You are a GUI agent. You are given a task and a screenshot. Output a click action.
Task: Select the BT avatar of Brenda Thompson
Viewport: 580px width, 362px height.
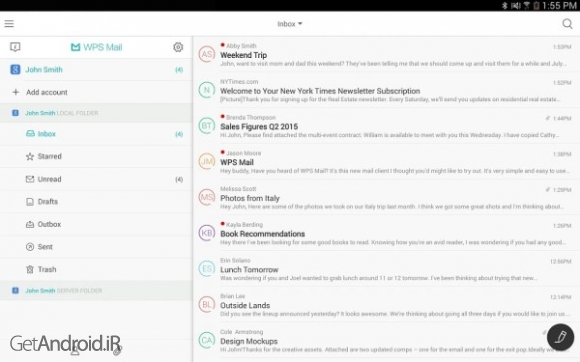[x=207, y=126]
